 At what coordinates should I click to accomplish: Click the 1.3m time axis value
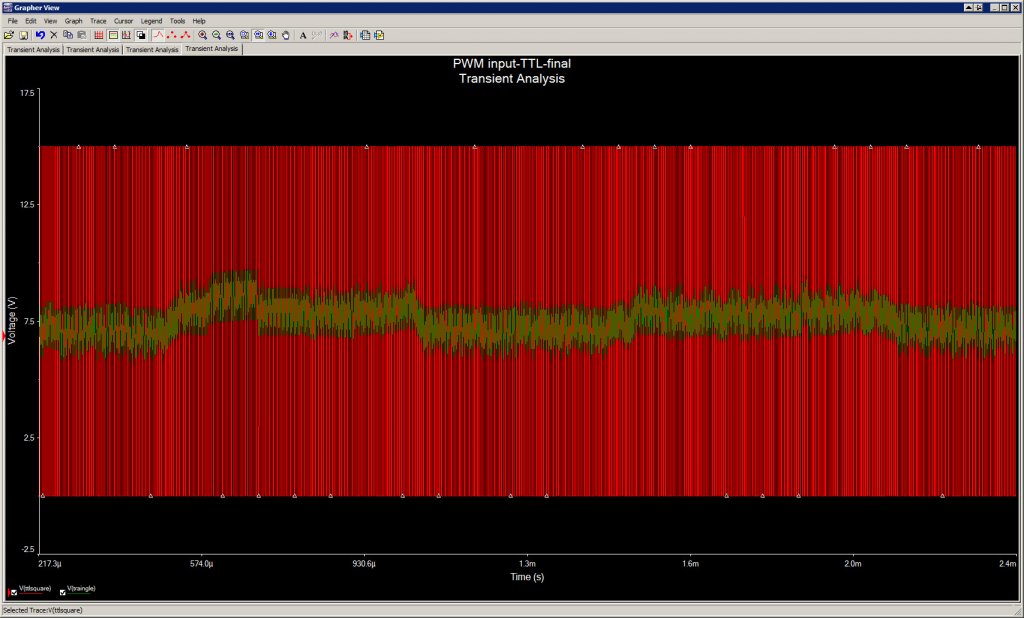point(527,564)
